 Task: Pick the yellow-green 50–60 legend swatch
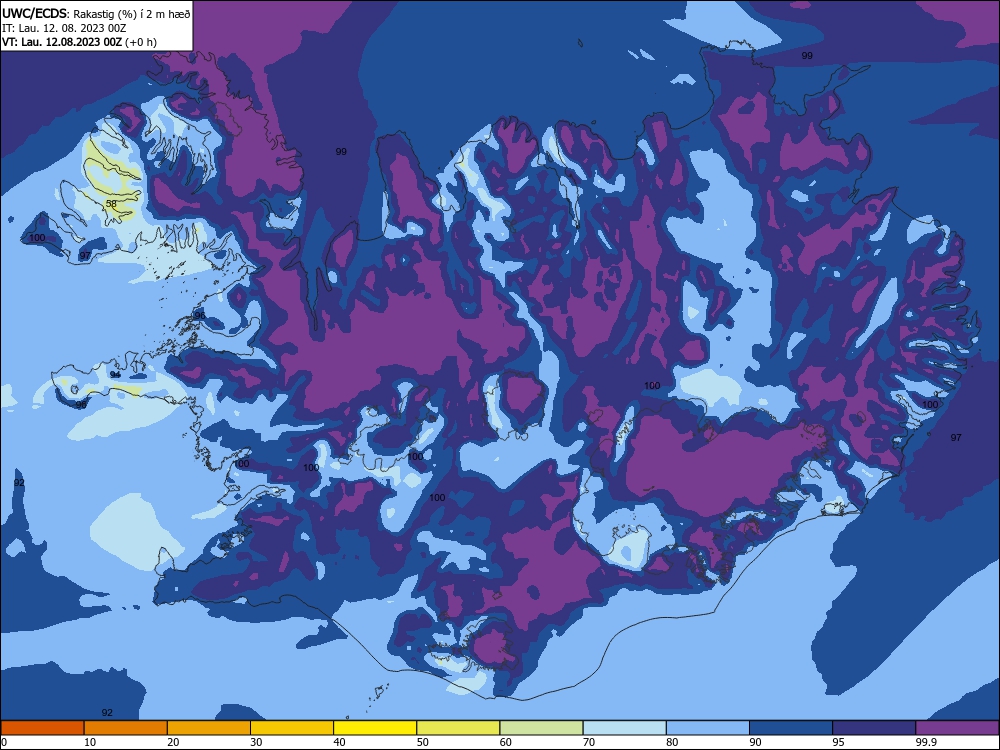pyautogui.click(x=458, y=728)
